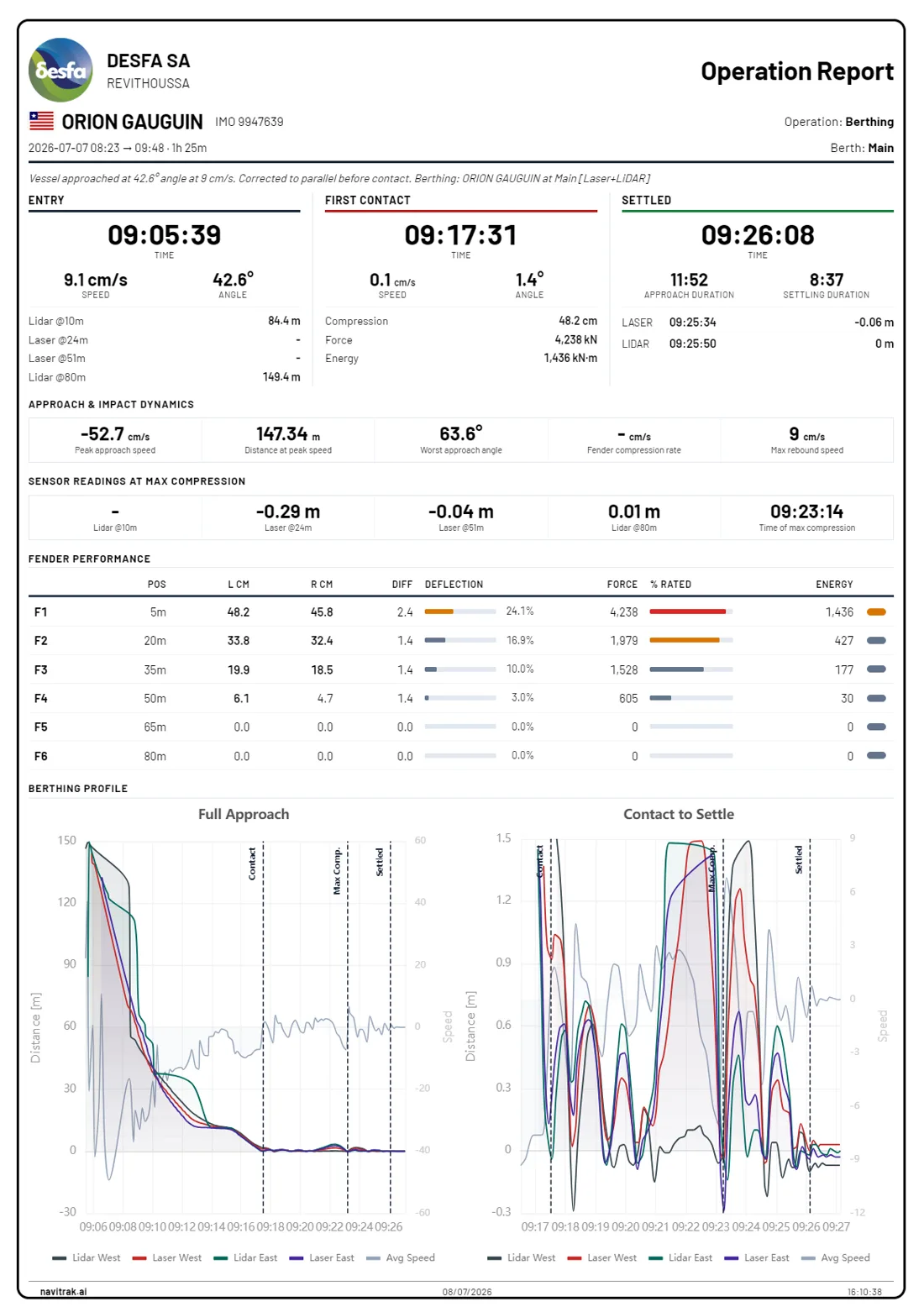Click the LIDAR settled time 09:25:50
Viewport: 924px width, 1307px height.
click(x=693, y=344)
